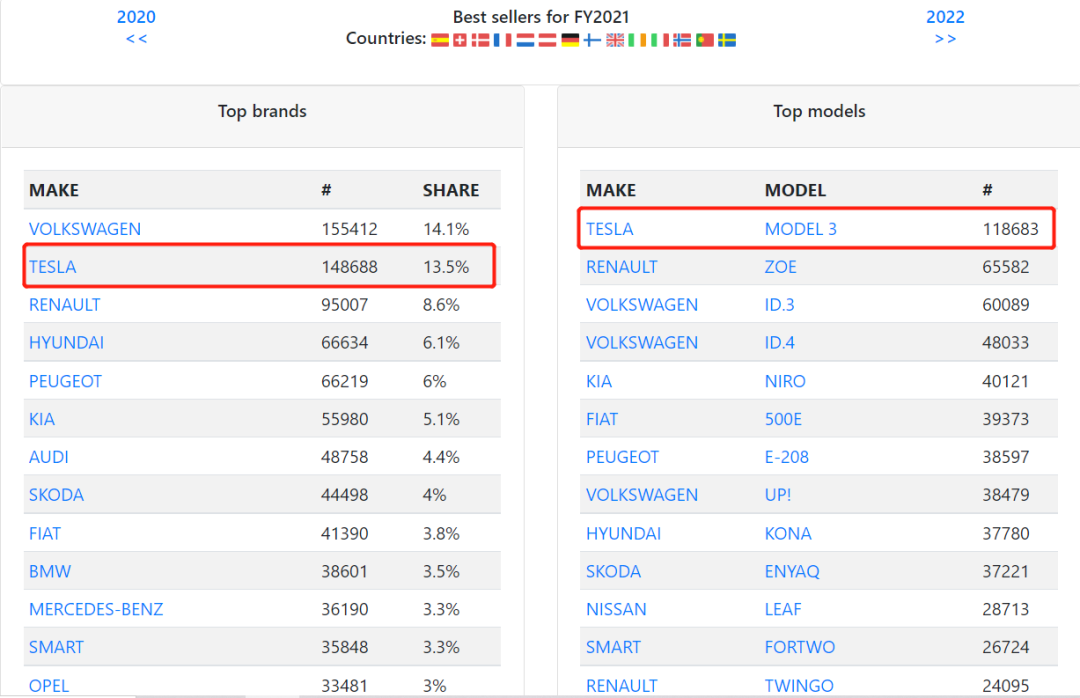
Task: Open SKODA in the Top brands table
Action: click(56, 495)
